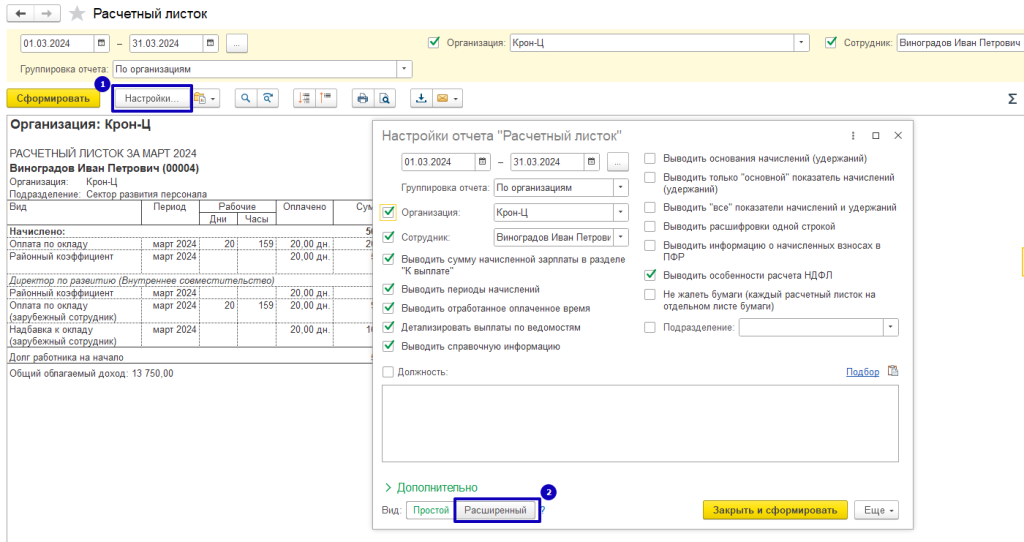Open dropdown arrow beside report variants icon
1024x542 pixels.
click(x=213, y=99)
